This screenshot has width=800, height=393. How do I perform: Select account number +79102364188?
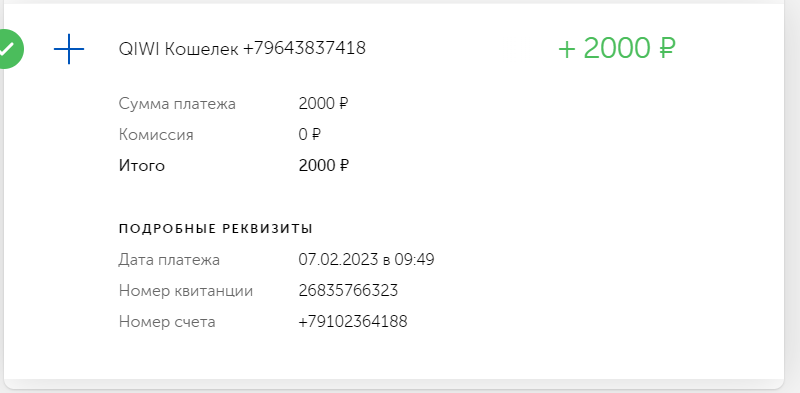[353, 322]
